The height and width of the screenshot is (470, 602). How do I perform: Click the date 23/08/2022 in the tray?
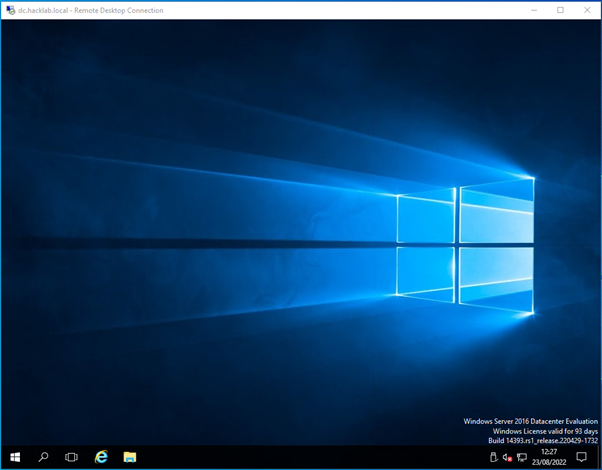(x=549, y=462)
